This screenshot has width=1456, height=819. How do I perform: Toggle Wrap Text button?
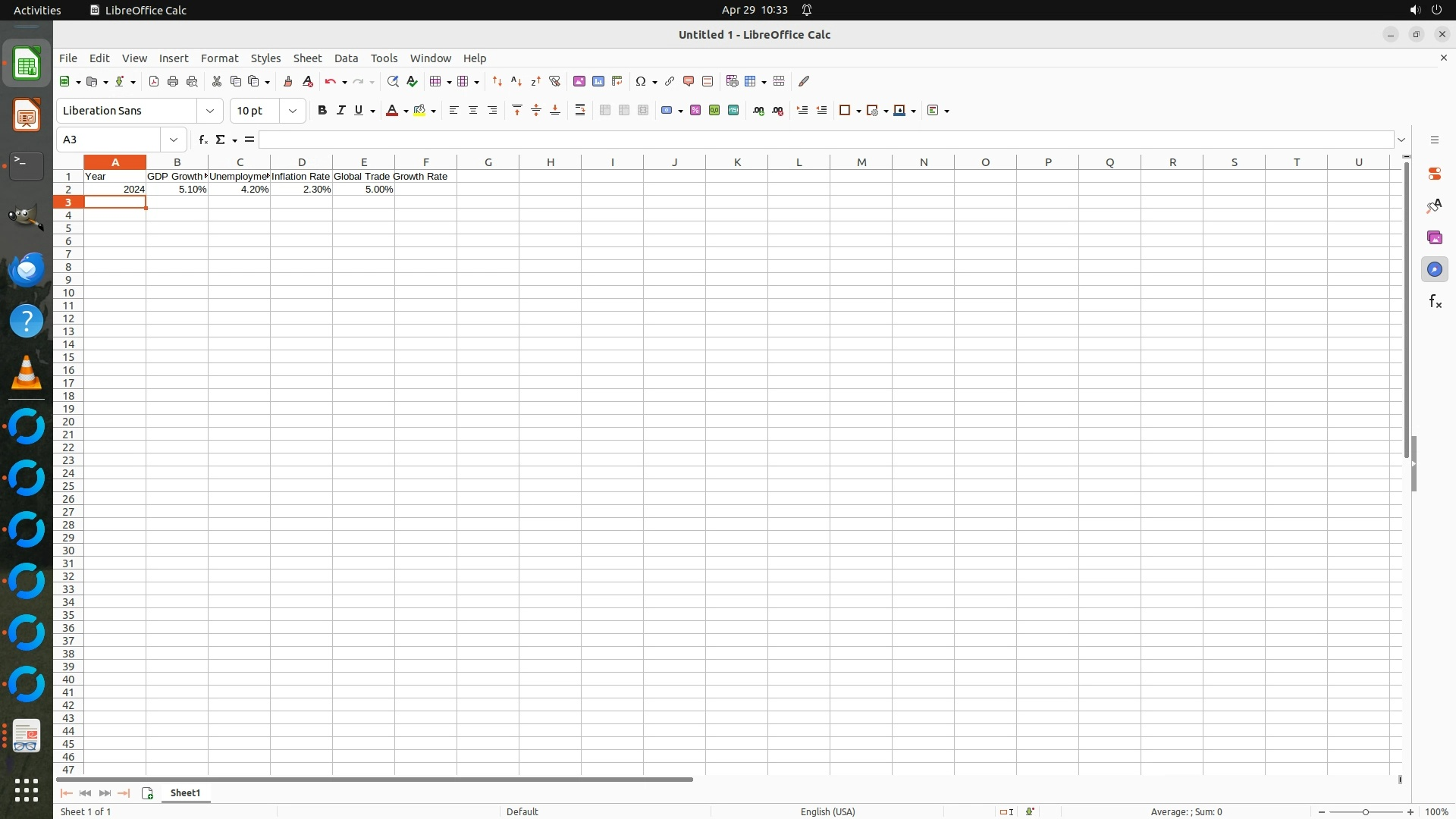point(580,111)
